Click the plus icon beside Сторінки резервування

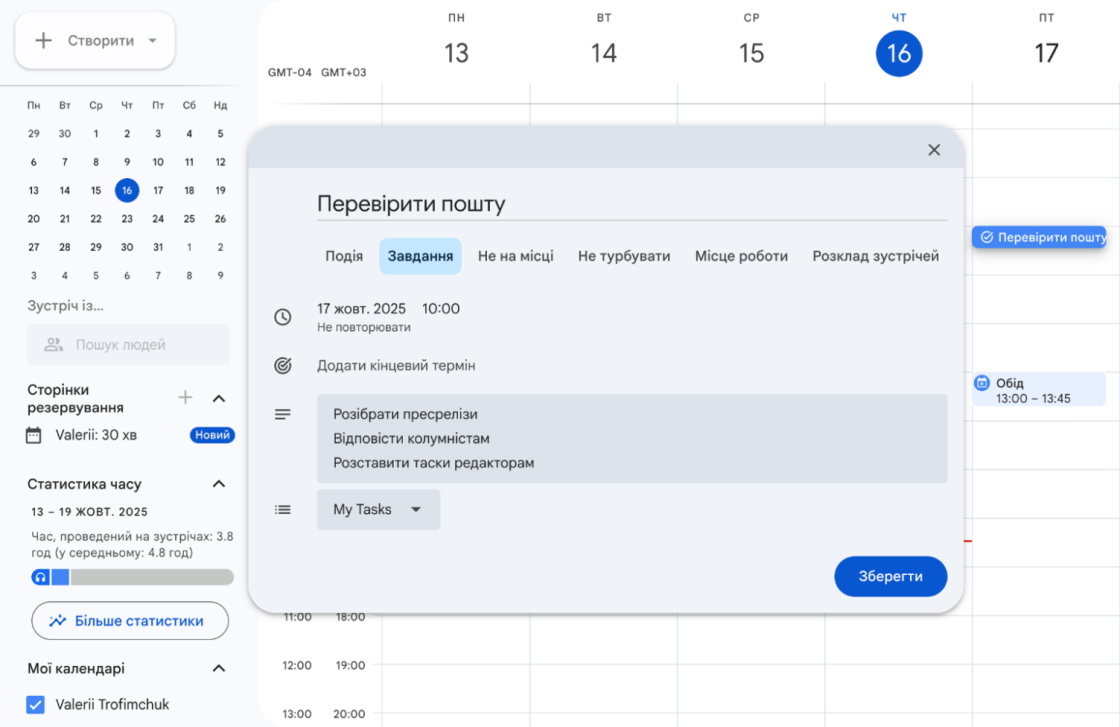[185, 398]
